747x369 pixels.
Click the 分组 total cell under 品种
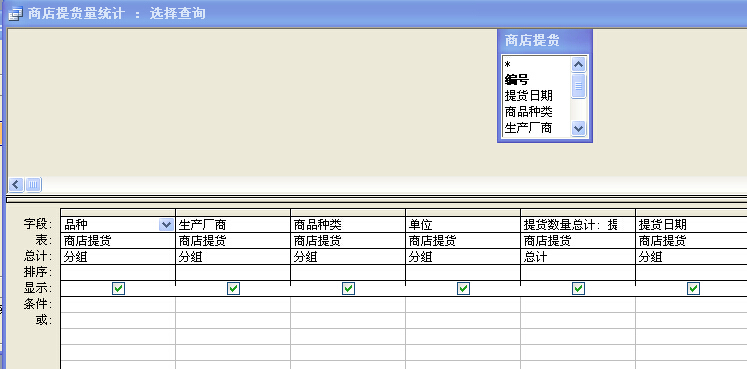[x=118, y=257]
